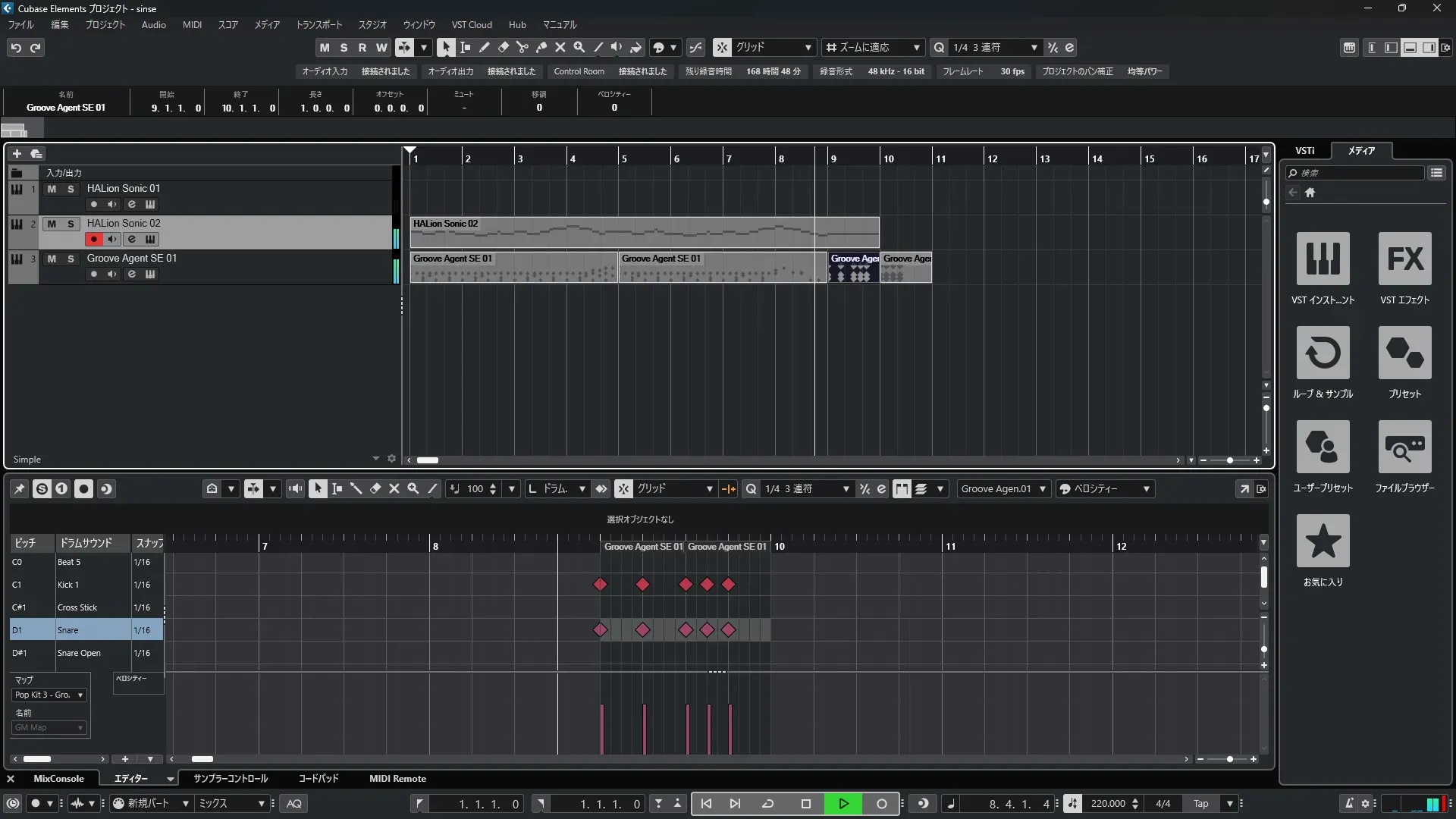Select the Glue tool in top toolbar

[x=541, y=47]
